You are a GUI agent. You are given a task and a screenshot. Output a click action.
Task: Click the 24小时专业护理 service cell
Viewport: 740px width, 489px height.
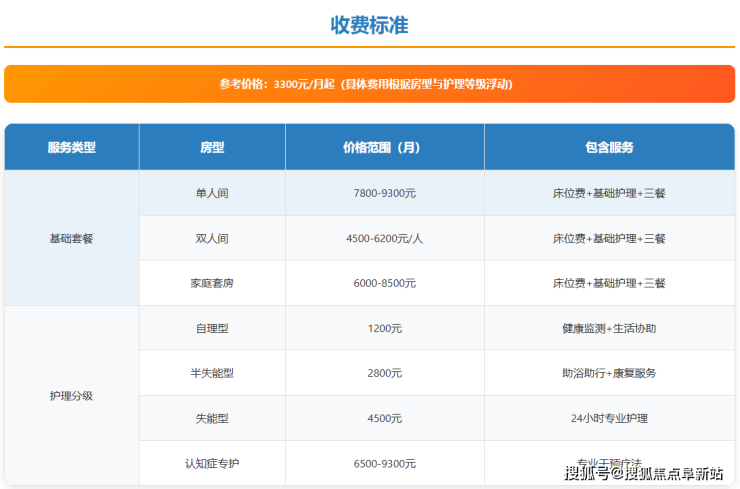[609, 418]
